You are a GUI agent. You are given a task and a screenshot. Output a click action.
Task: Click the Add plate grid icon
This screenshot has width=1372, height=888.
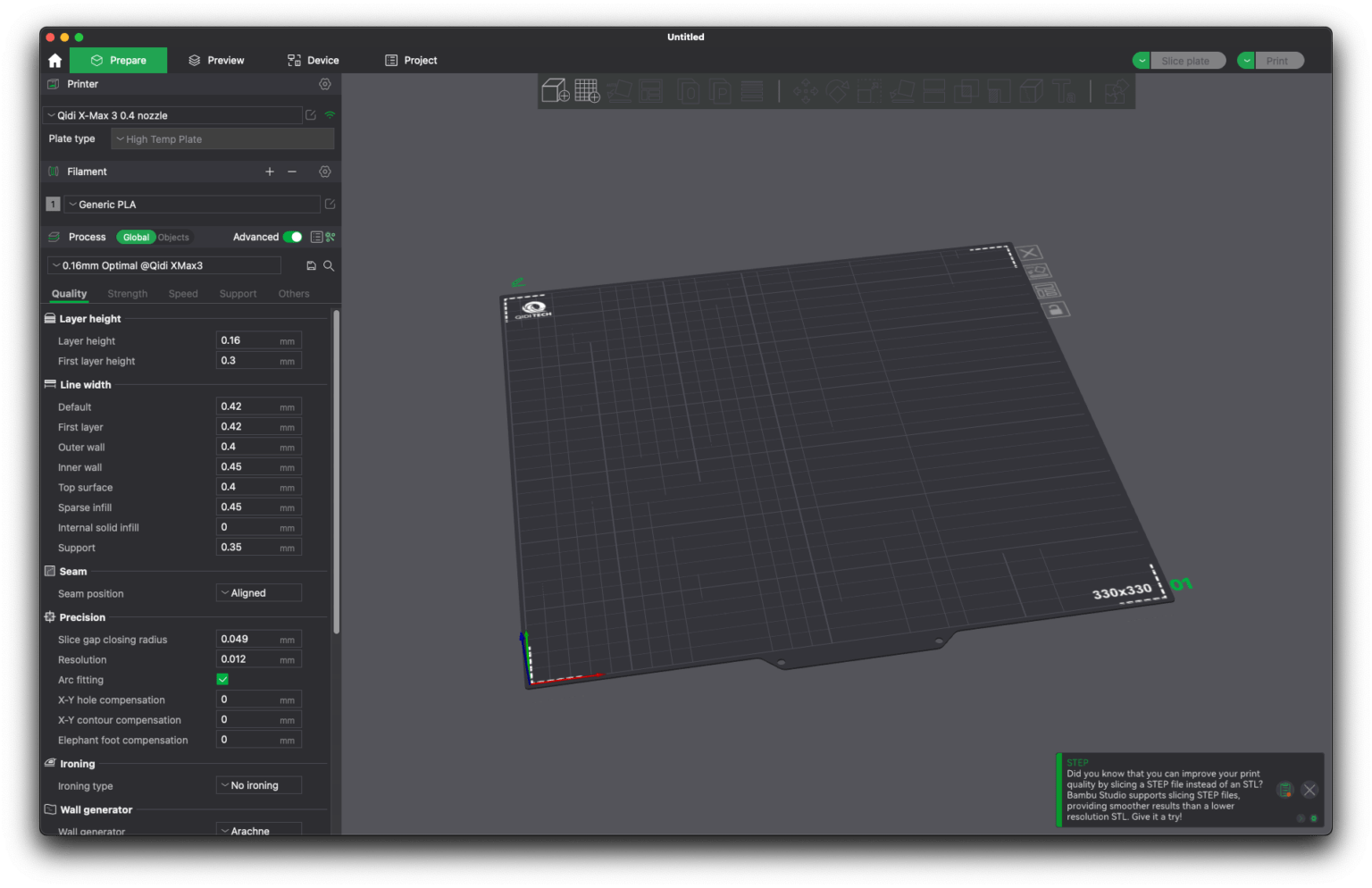(x=587, y=91)
